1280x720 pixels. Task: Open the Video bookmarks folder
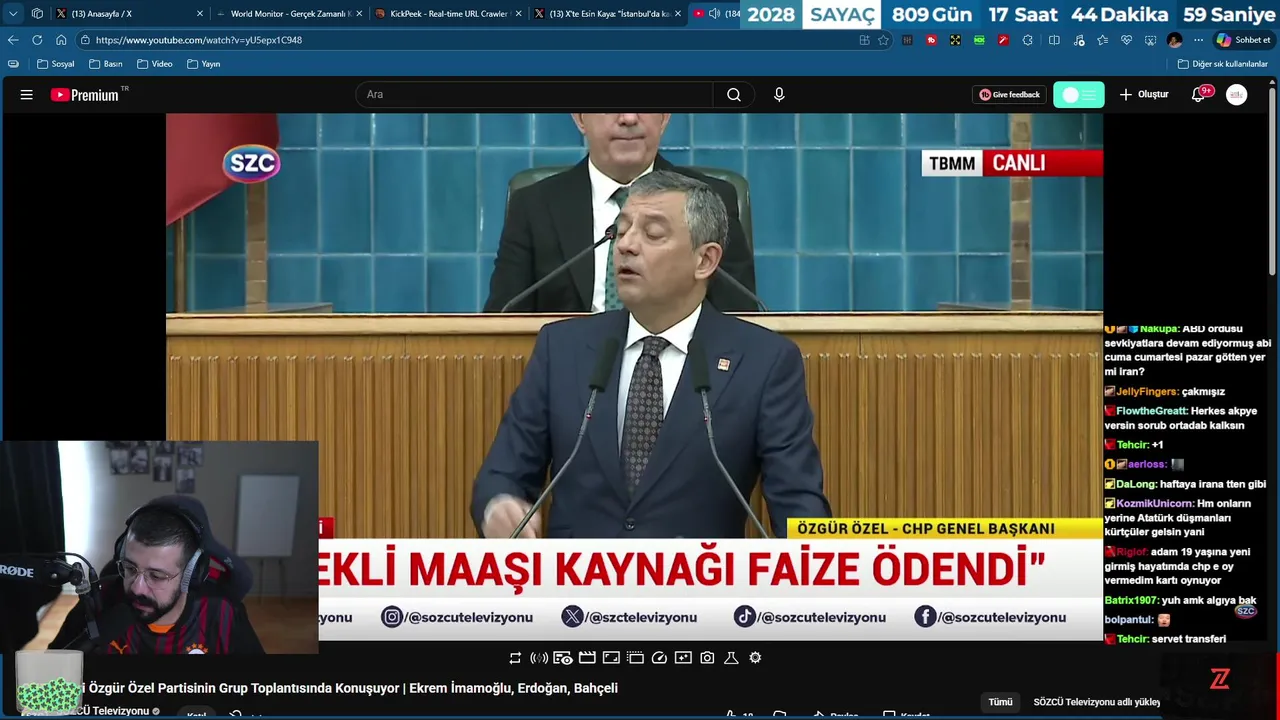155,64
